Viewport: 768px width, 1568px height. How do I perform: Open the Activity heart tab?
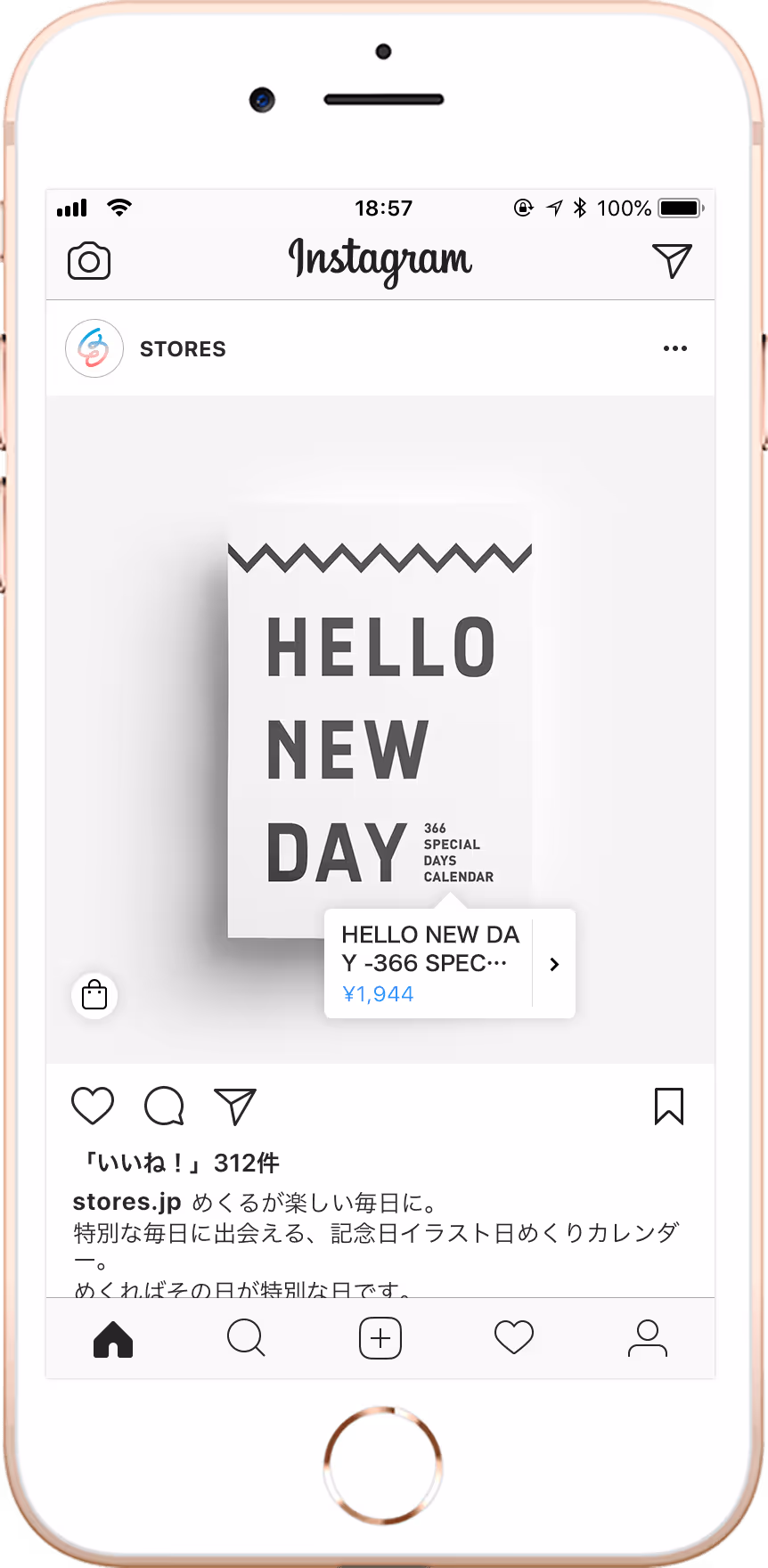(x=514, y=1338)
